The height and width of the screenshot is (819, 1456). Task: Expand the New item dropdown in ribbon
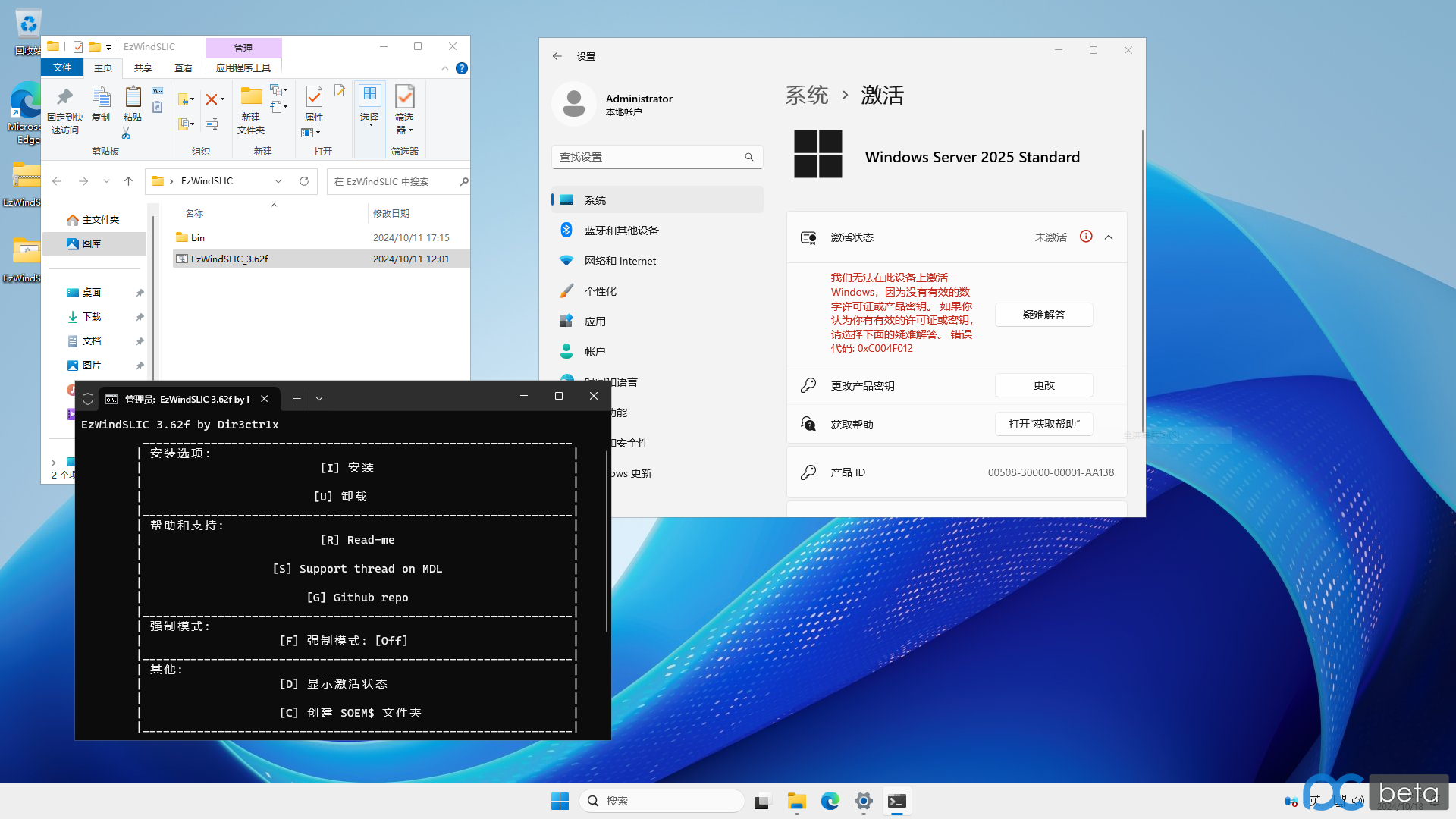pyautogui.click(x=279, y=90)
